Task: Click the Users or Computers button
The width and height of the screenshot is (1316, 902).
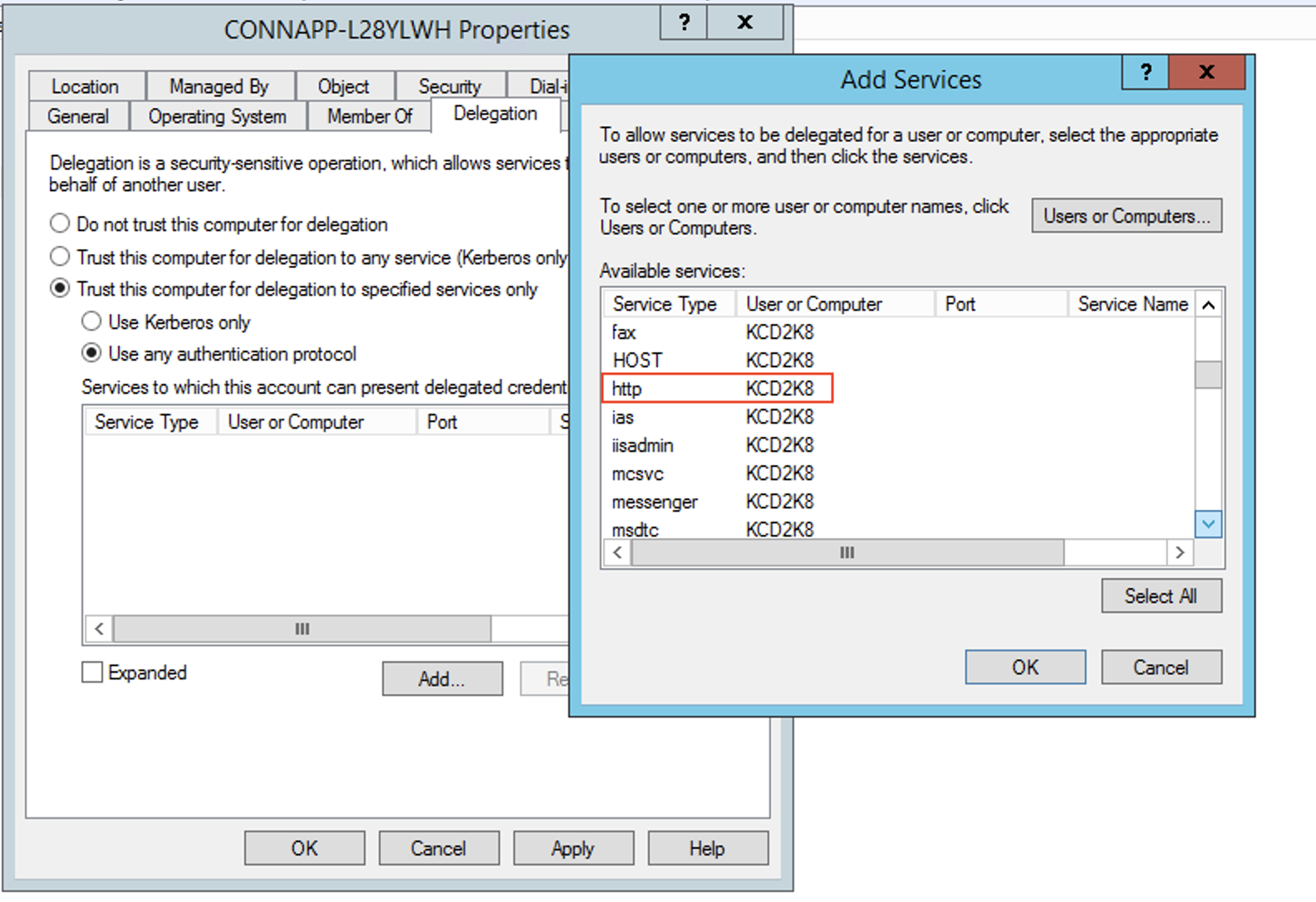Action: click(x=1126, y=216)
